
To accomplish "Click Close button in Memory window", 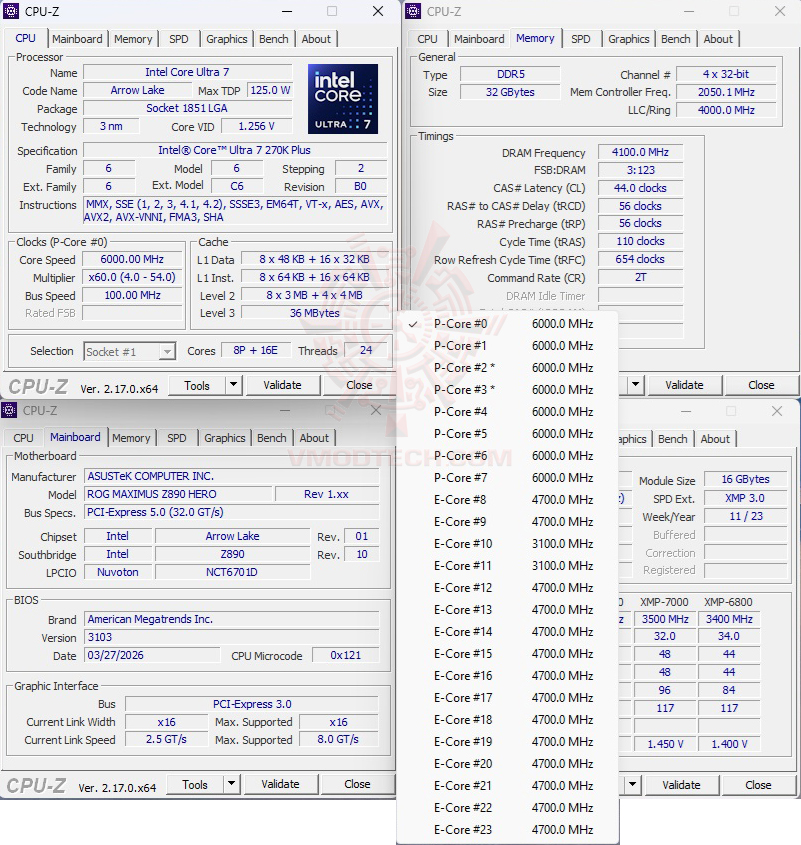I will coord(761,385).
